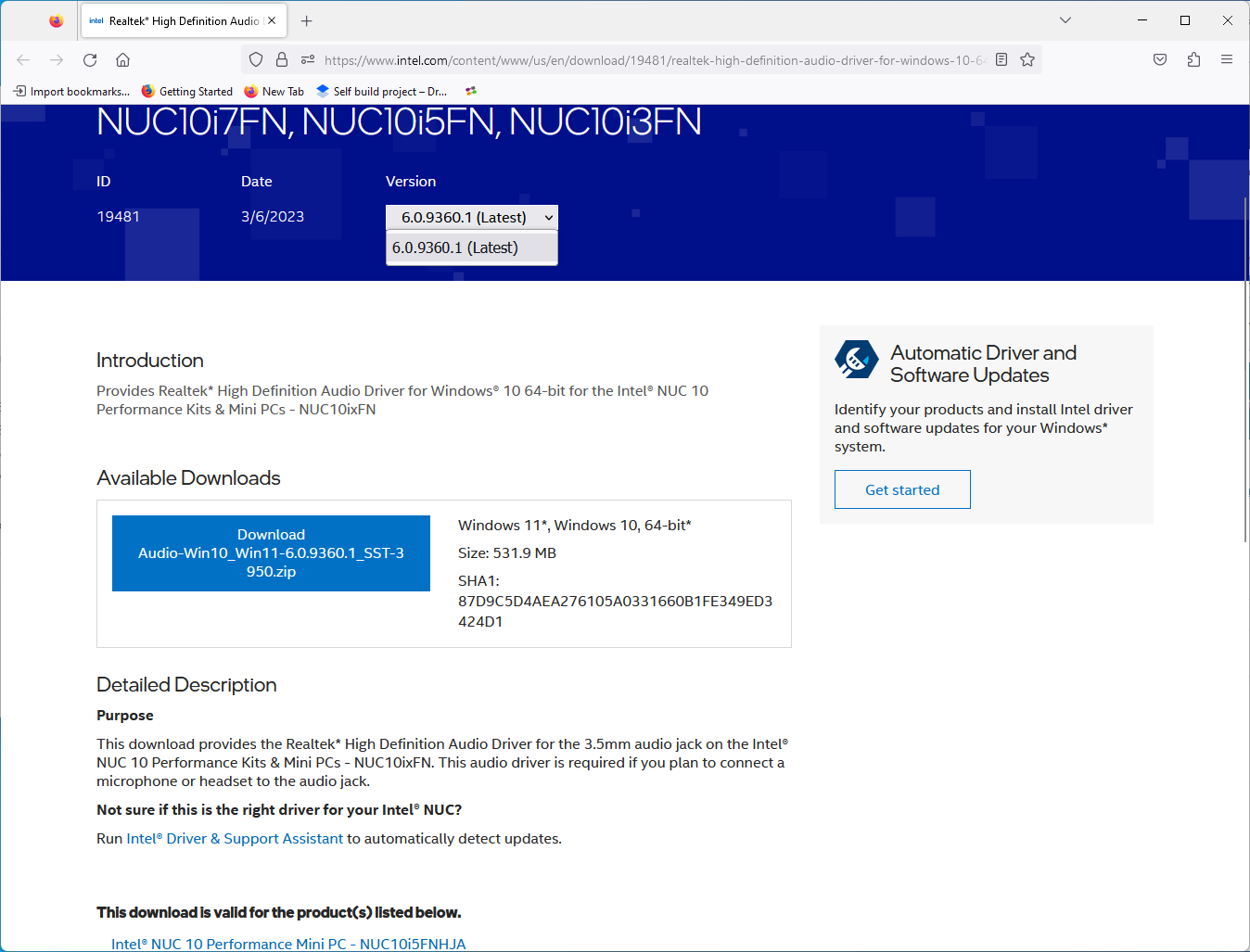The width and height of the screenshot is (1250, 952).
Task: Click the Firefox reload page icon
Action: [90, 60]
